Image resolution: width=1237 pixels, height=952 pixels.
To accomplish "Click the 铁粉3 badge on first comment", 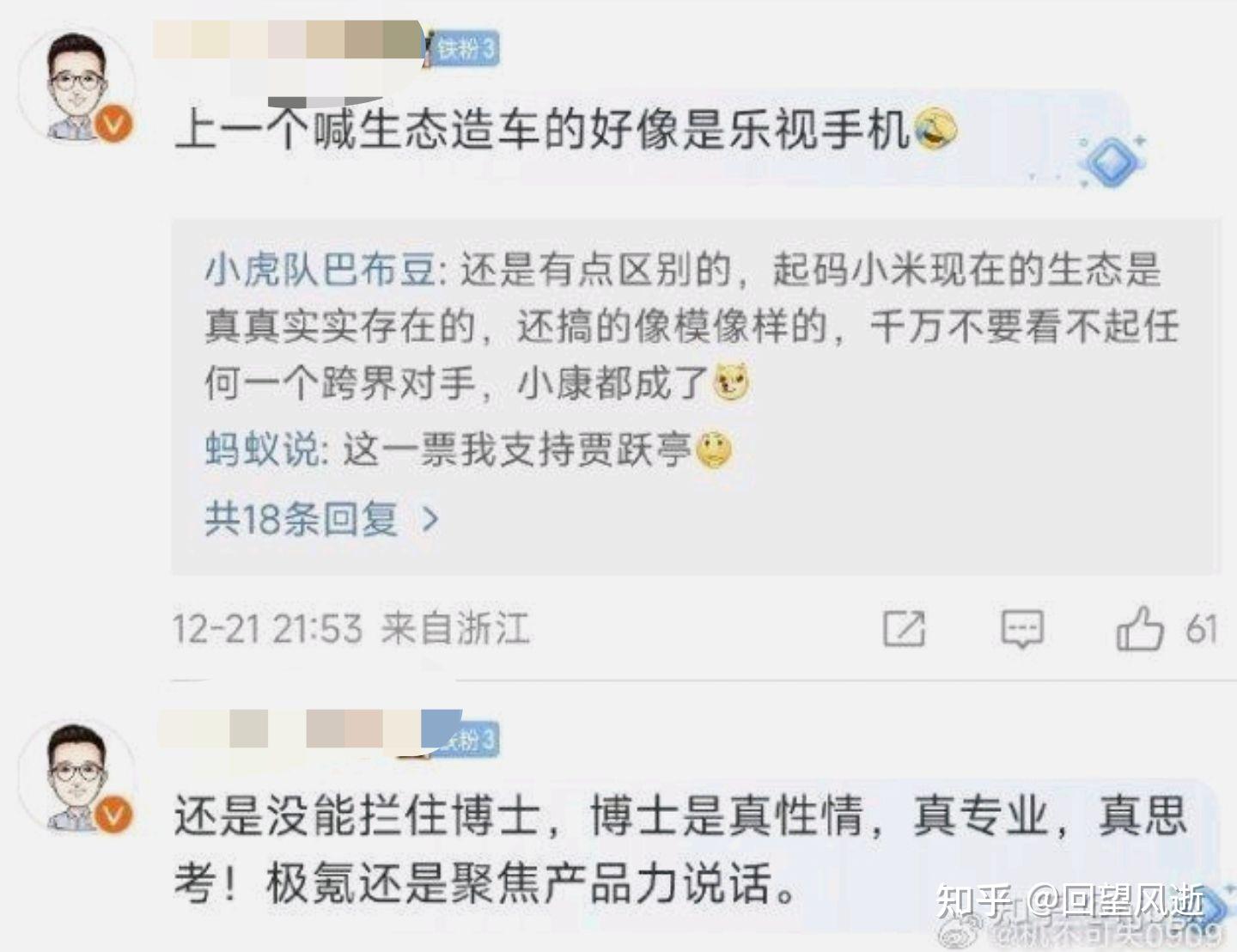I will click(465, 48).
